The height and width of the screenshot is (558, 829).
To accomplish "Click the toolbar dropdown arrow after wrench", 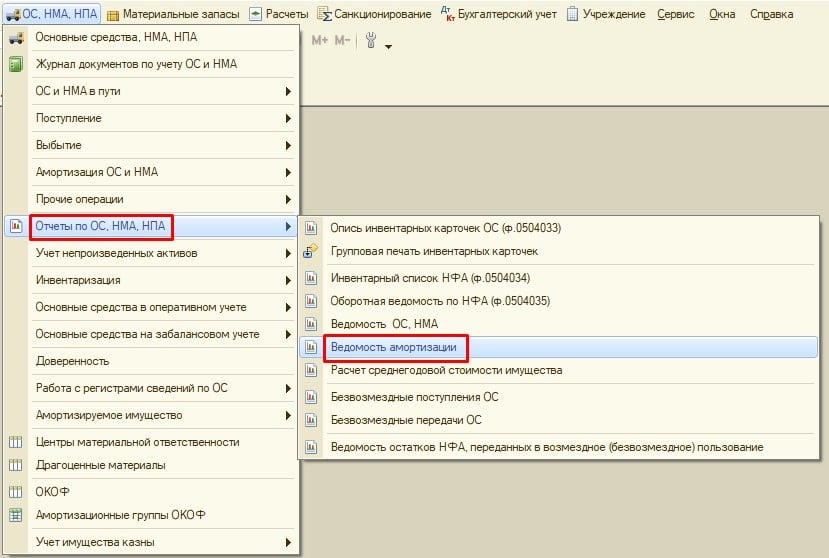I will (x=388, y=46).
